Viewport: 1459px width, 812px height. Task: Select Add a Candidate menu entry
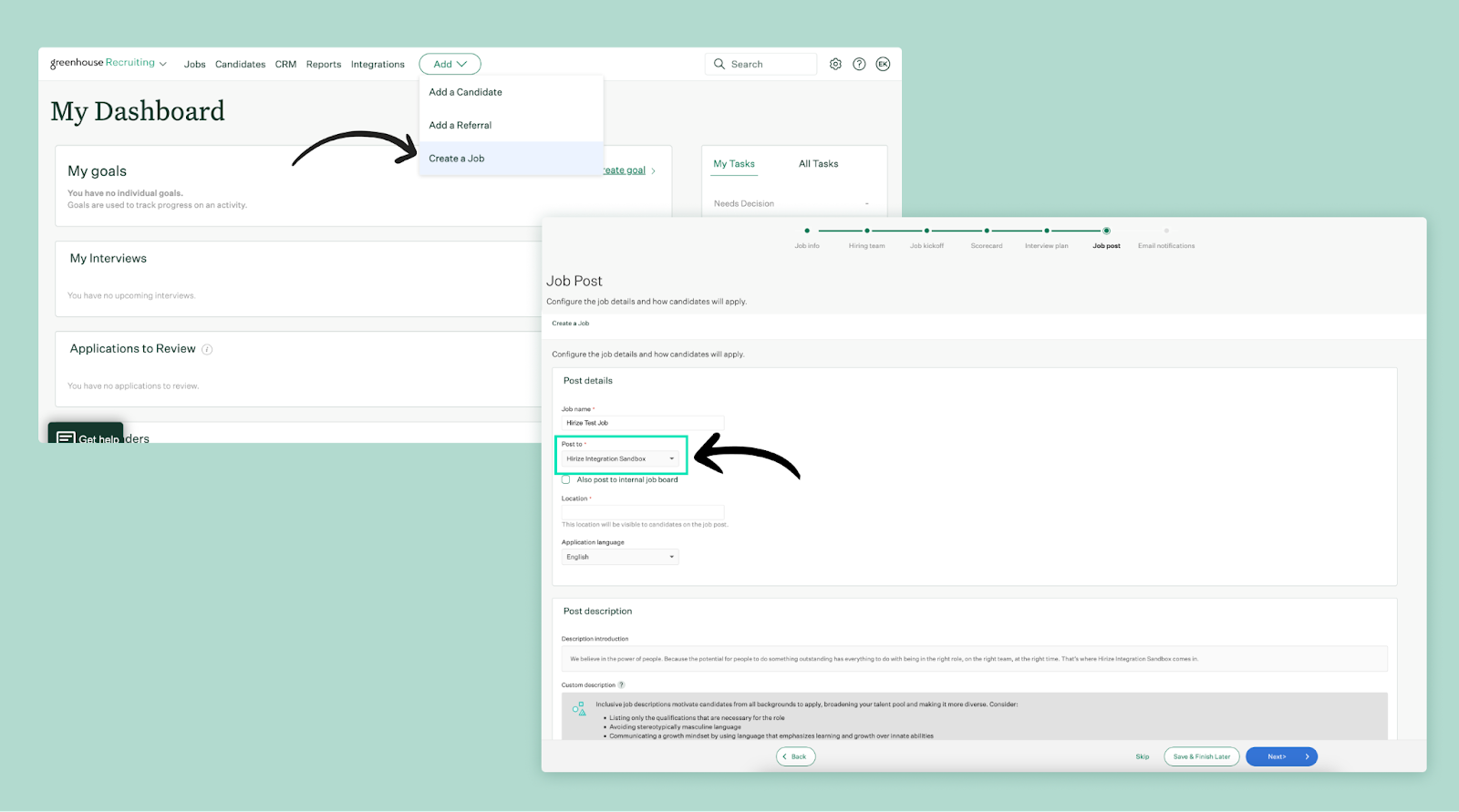[x=511, y=92]
